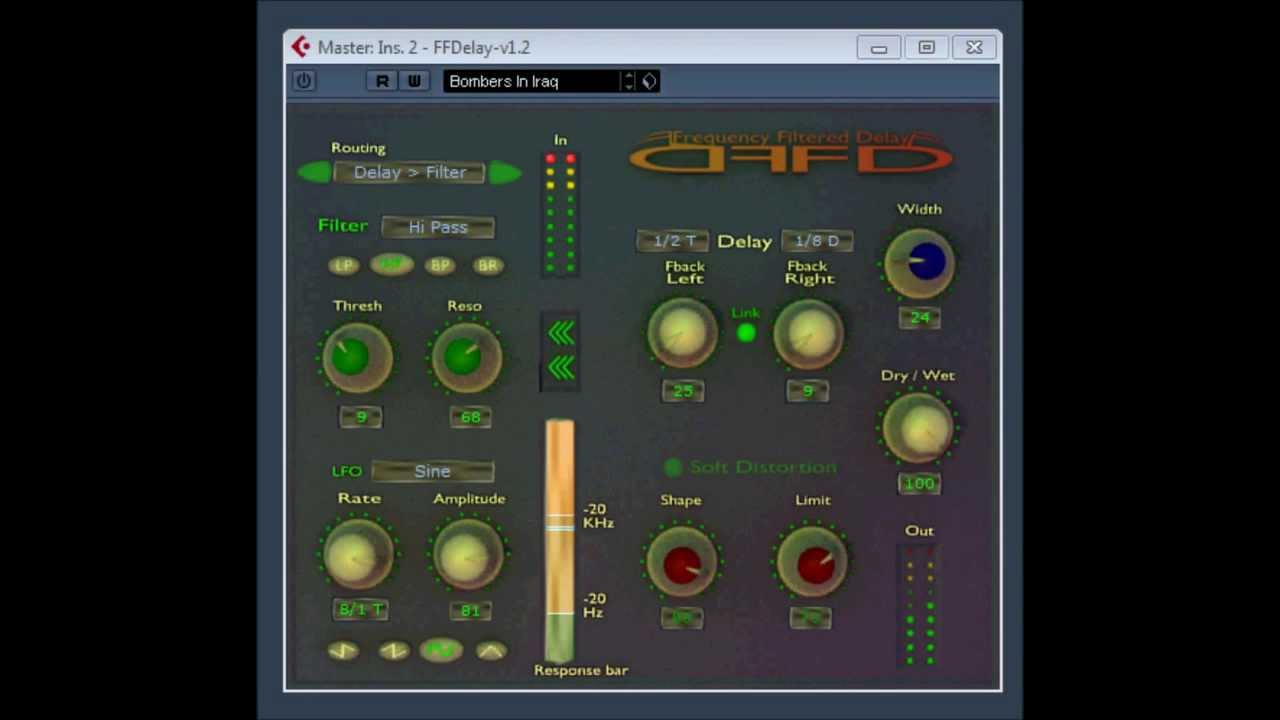Click the red Limit distortion knob
The image size is (1280, 720).
813,562
